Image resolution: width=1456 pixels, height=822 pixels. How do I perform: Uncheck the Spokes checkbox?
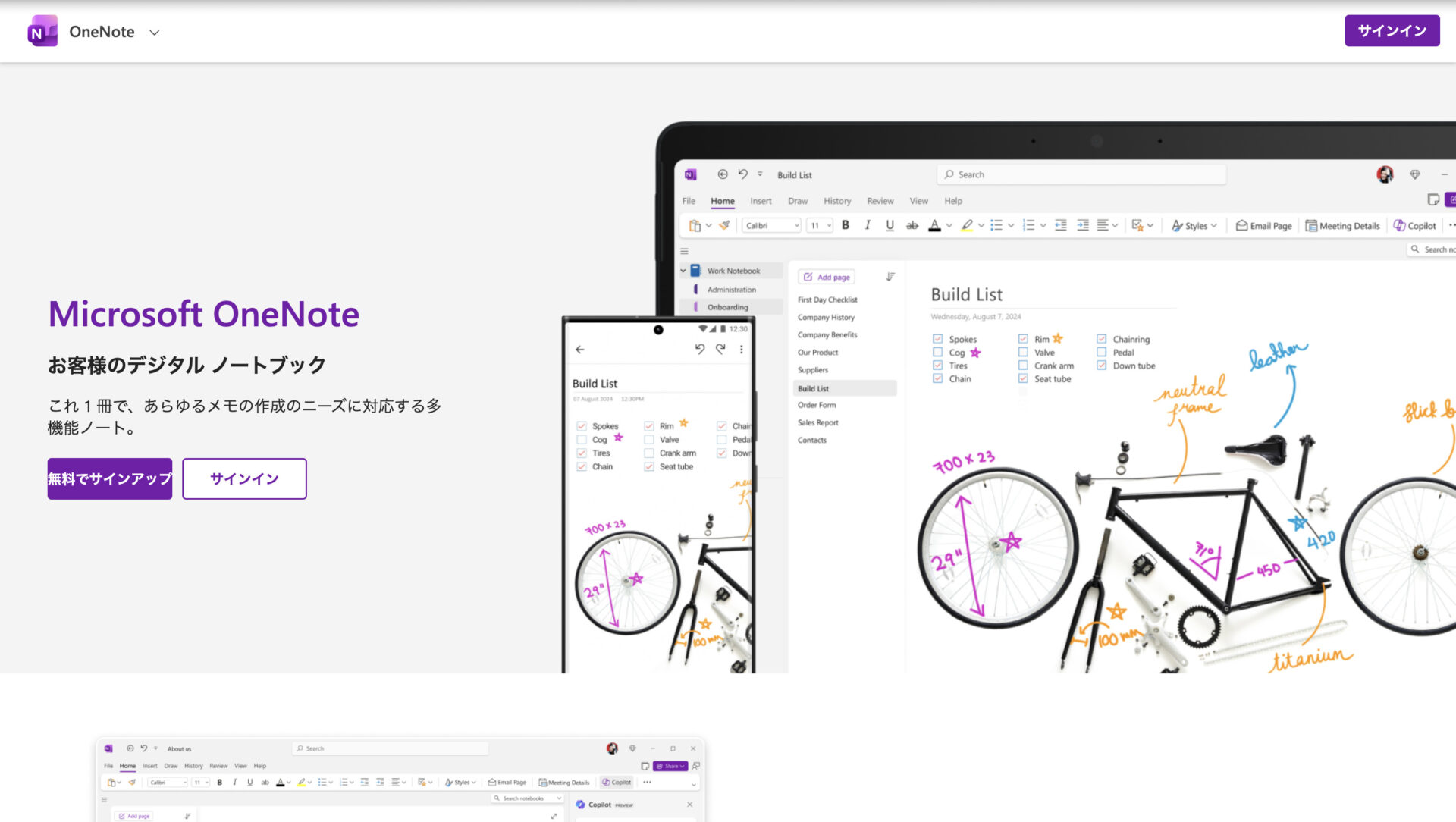coord(937,339)
